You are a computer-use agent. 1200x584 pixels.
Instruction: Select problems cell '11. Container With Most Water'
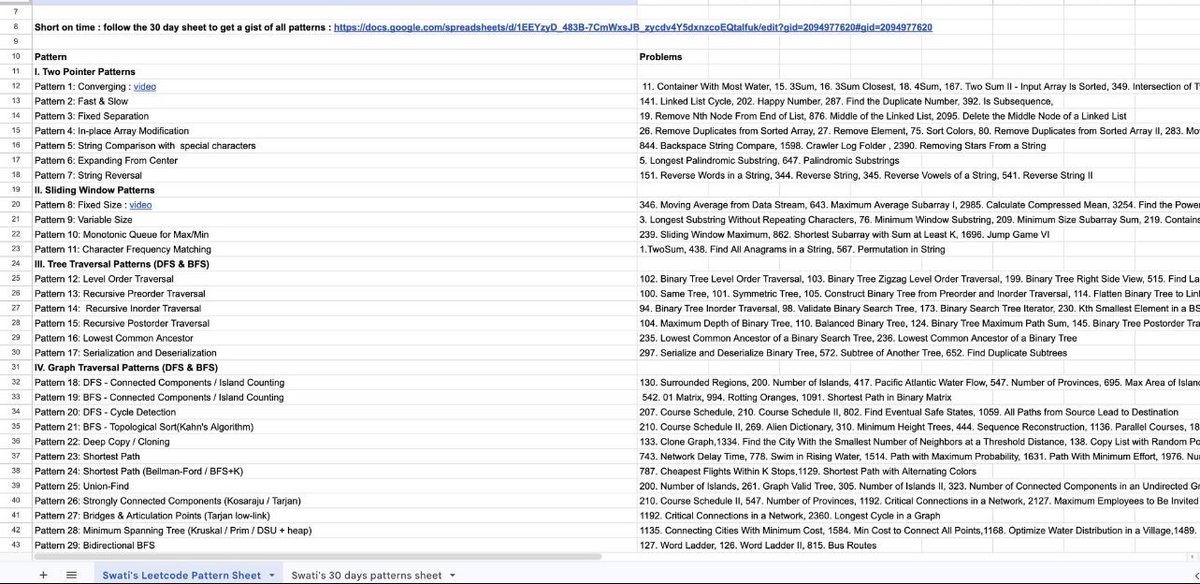(x=918, y=87)
